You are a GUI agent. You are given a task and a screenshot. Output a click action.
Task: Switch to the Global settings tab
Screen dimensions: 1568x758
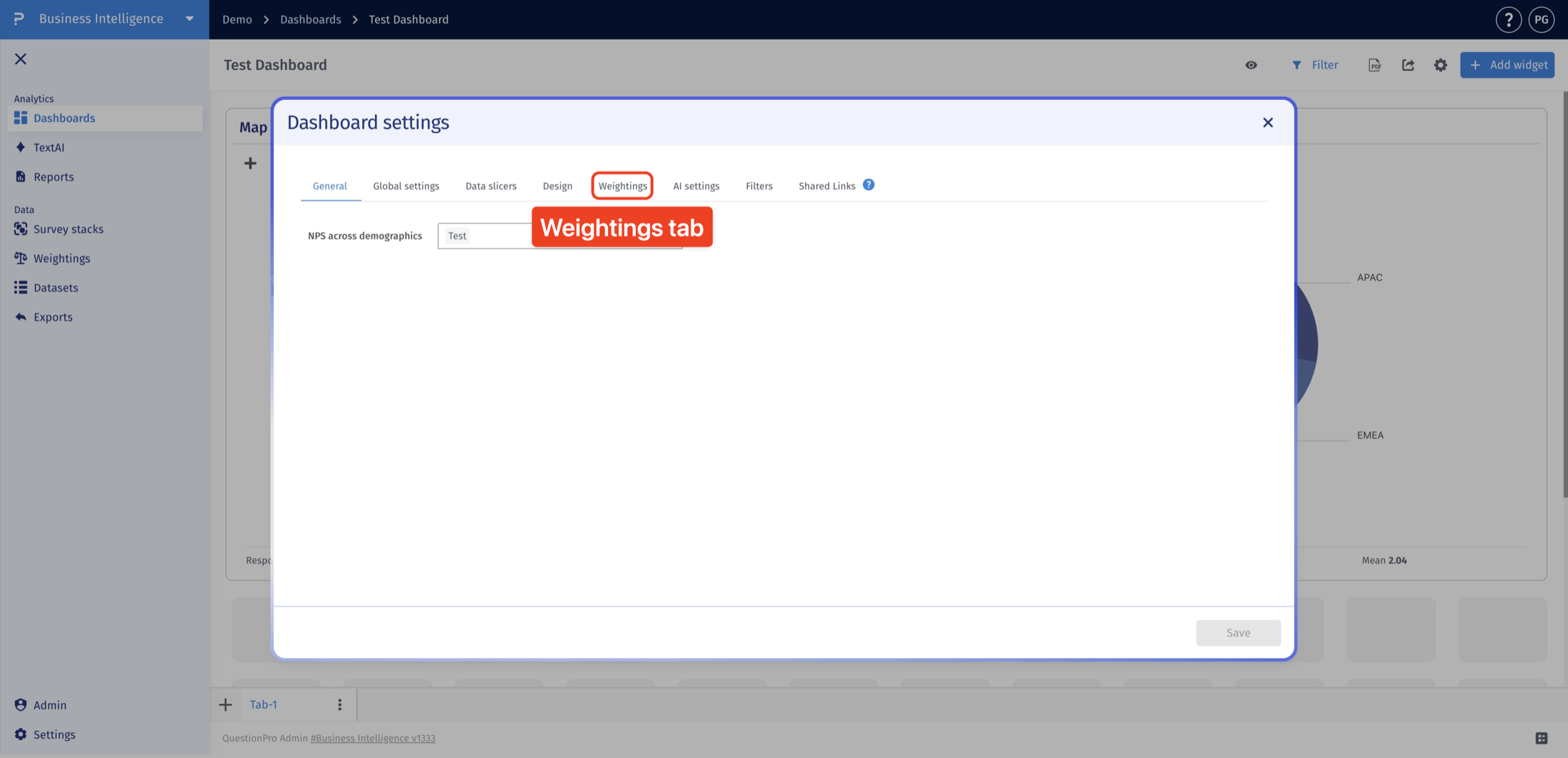pos(406,186)
